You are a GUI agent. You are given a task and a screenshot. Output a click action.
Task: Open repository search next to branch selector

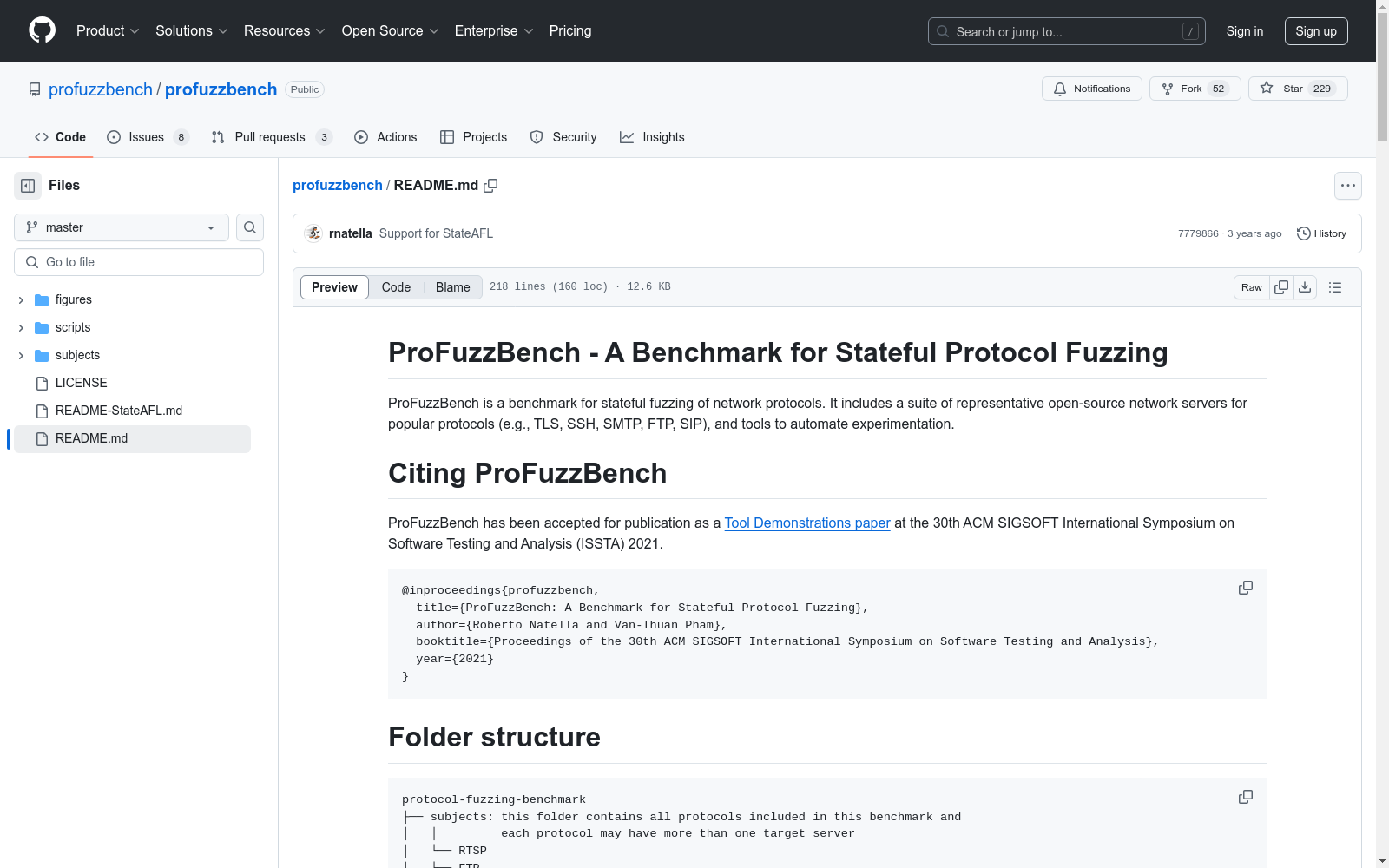(249, 227)
